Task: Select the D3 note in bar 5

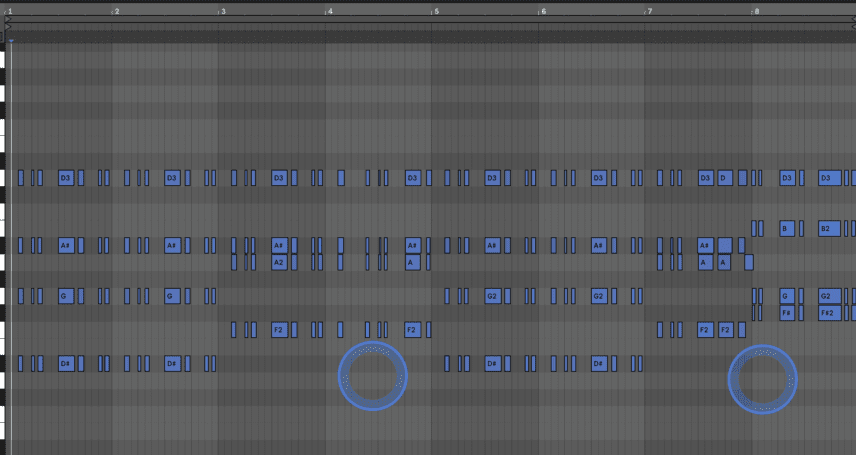Action: pyautogui.click(x=493, y=178)
